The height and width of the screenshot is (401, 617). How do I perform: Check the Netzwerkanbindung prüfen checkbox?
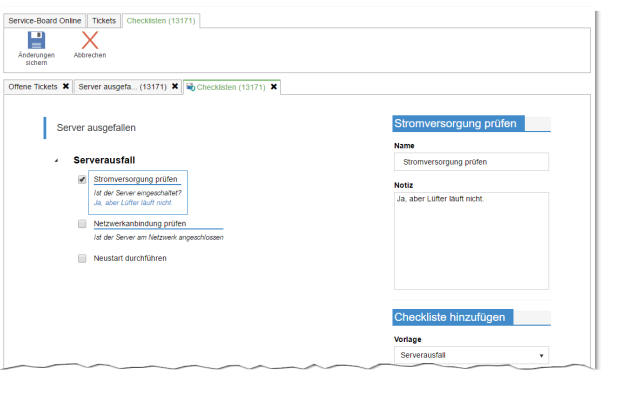pos(82,225)
